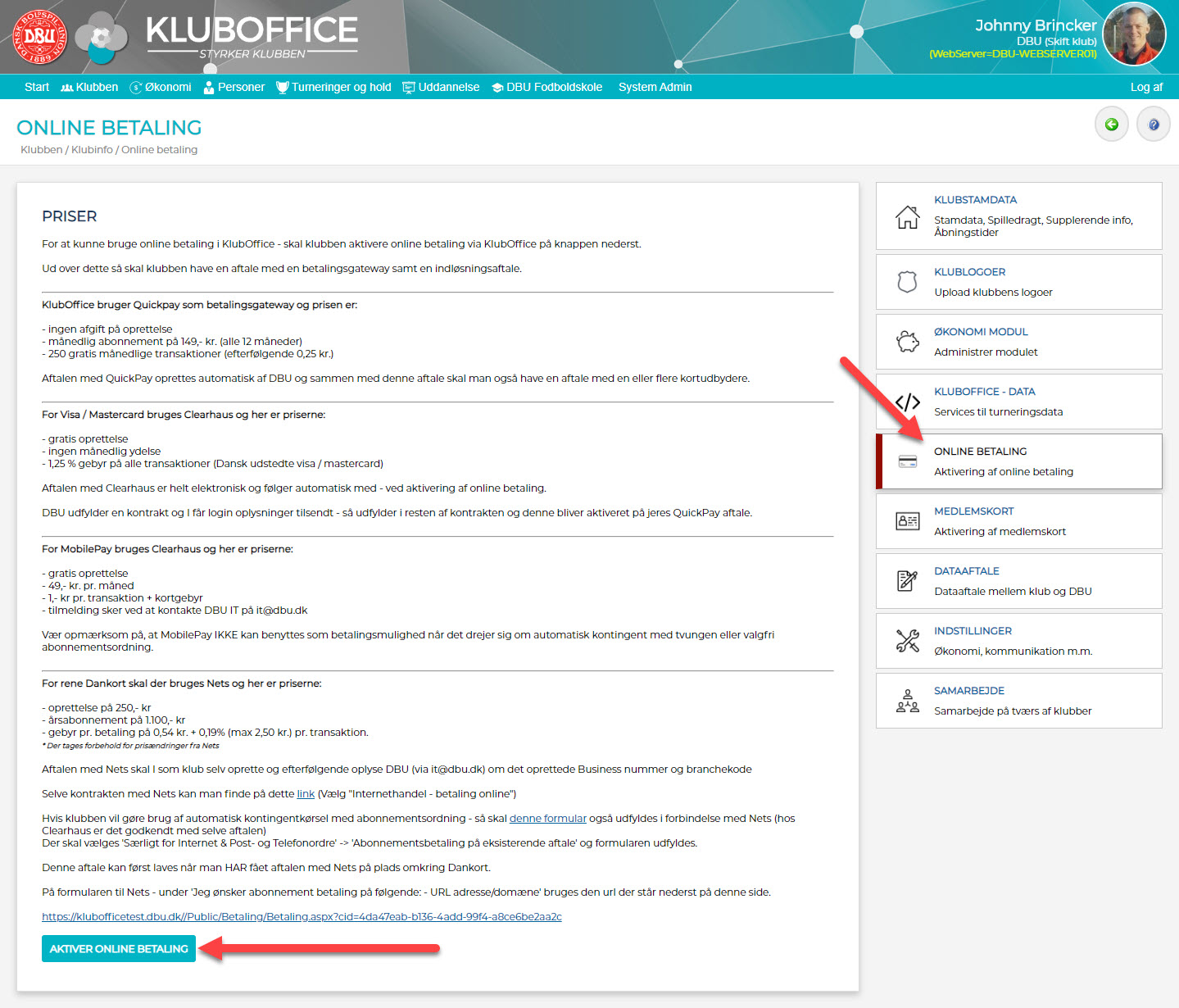1179x1008 pixels.
Task: Open the INDSTILLINGER sidebar title
Action: point(973,630)
